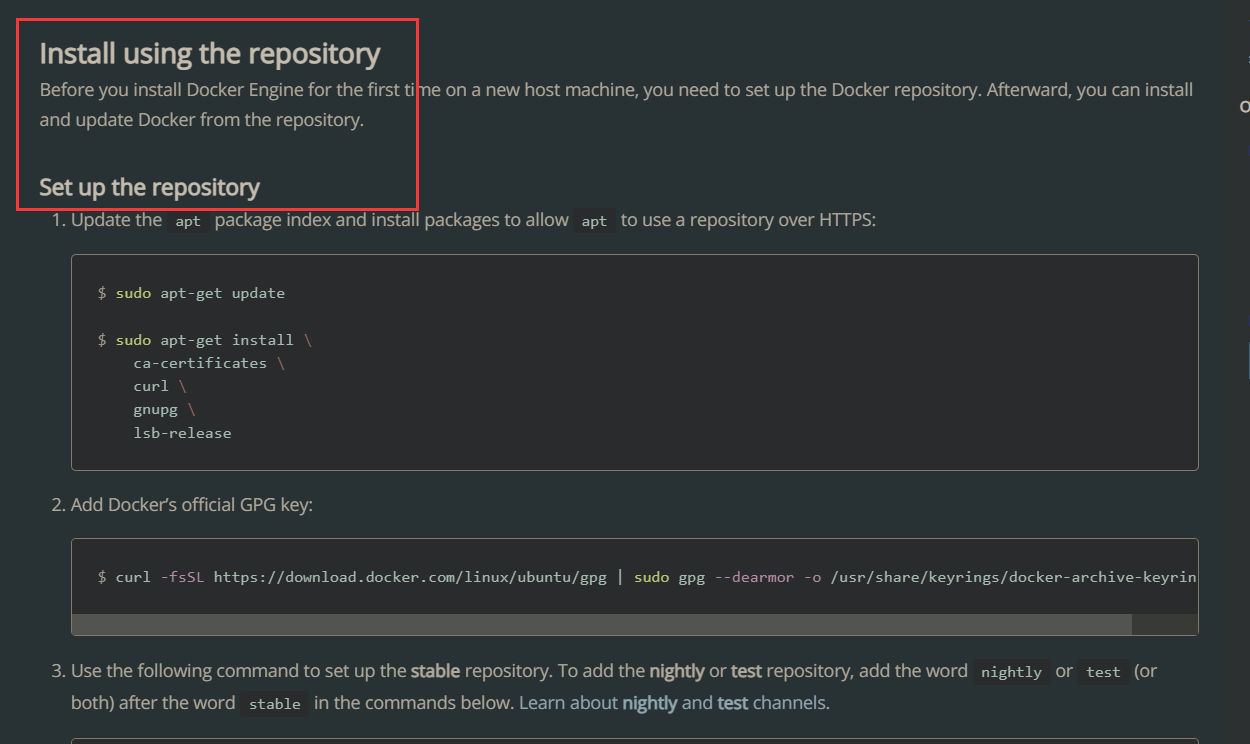Click the "sudo apt-get update" command line
The height and width of the screenshot is (744, 1250).
tap(200, 293)
